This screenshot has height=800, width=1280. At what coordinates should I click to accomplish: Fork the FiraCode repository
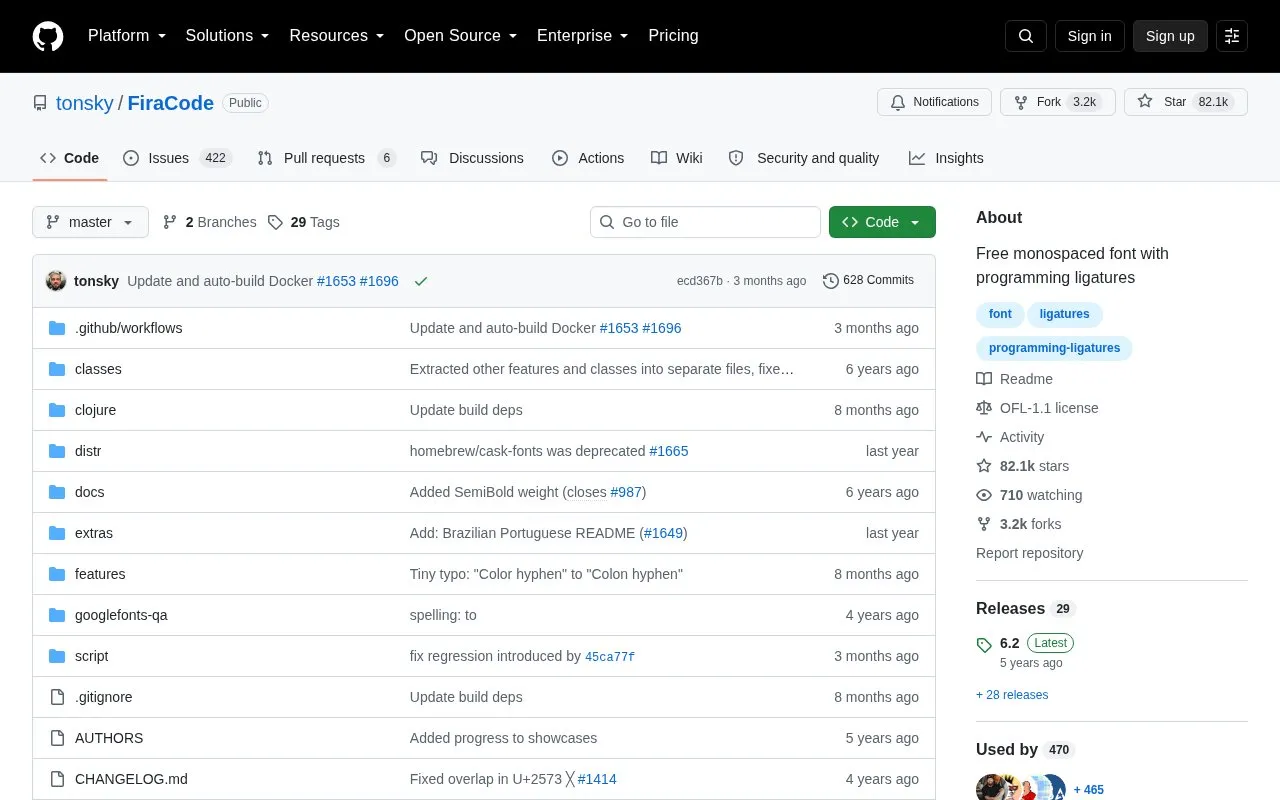tap(1058, 102)
